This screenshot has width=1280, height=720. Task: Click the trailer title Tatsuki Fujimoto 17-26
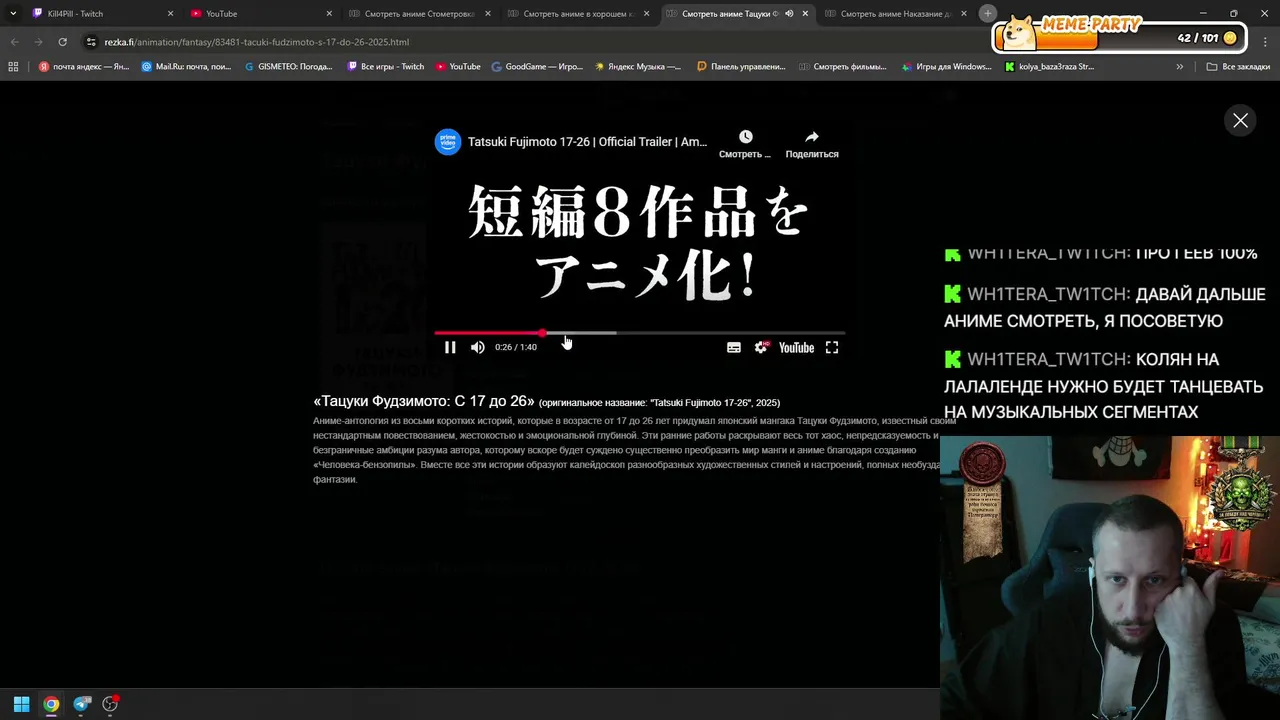click(587, 142)
